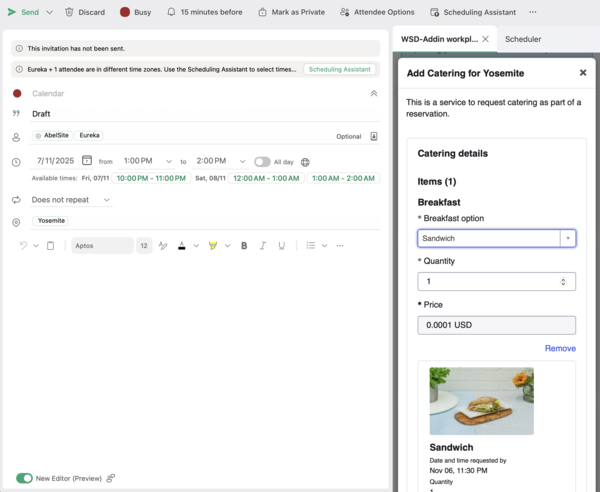Image resolution: width=600 pixels, height=492 pixels.
Task: Click the location pin icon
Action: point(16,222)
